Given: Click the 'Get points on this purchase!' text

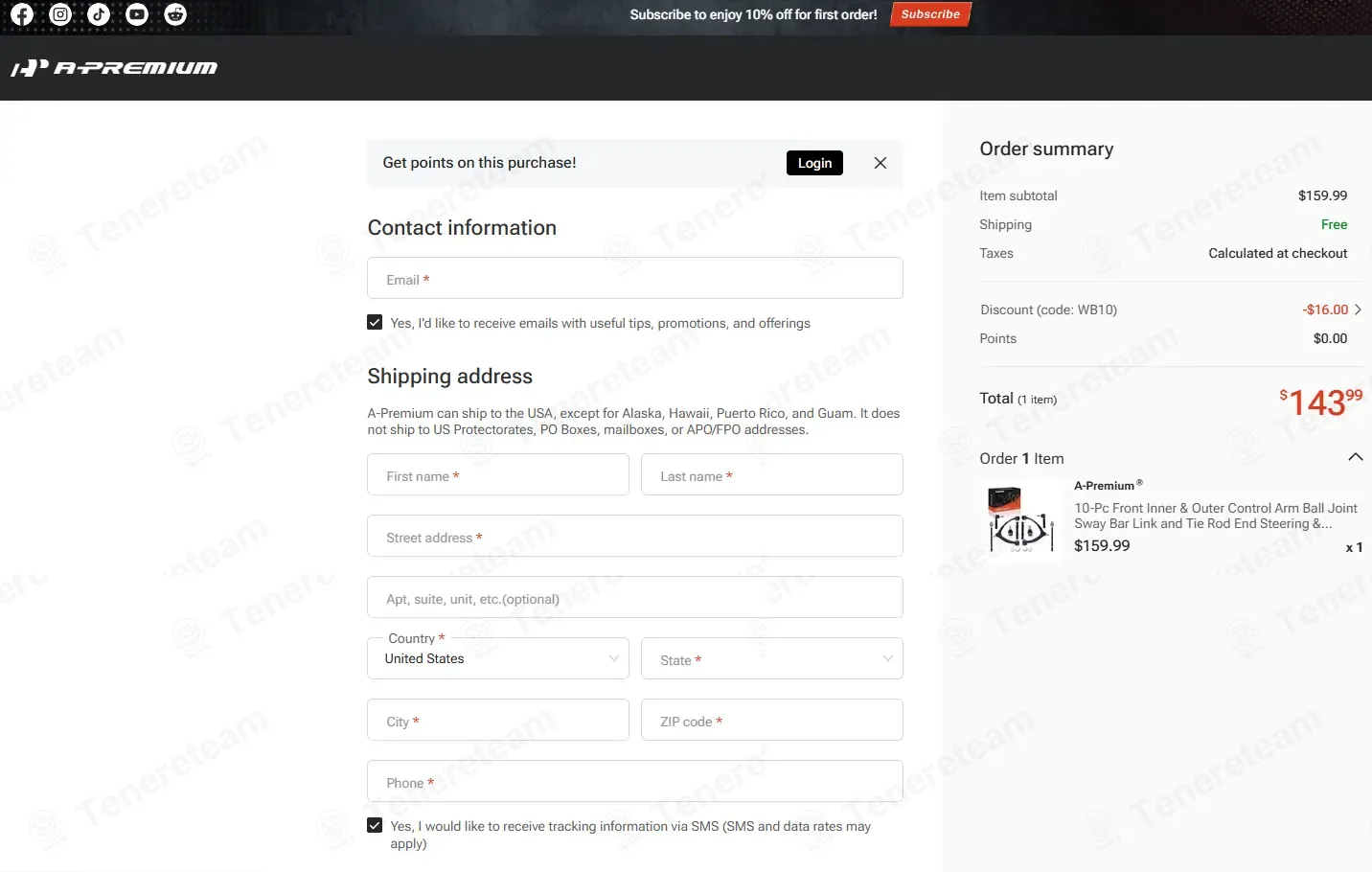Looking at the screenshot, I should (479, 163).
